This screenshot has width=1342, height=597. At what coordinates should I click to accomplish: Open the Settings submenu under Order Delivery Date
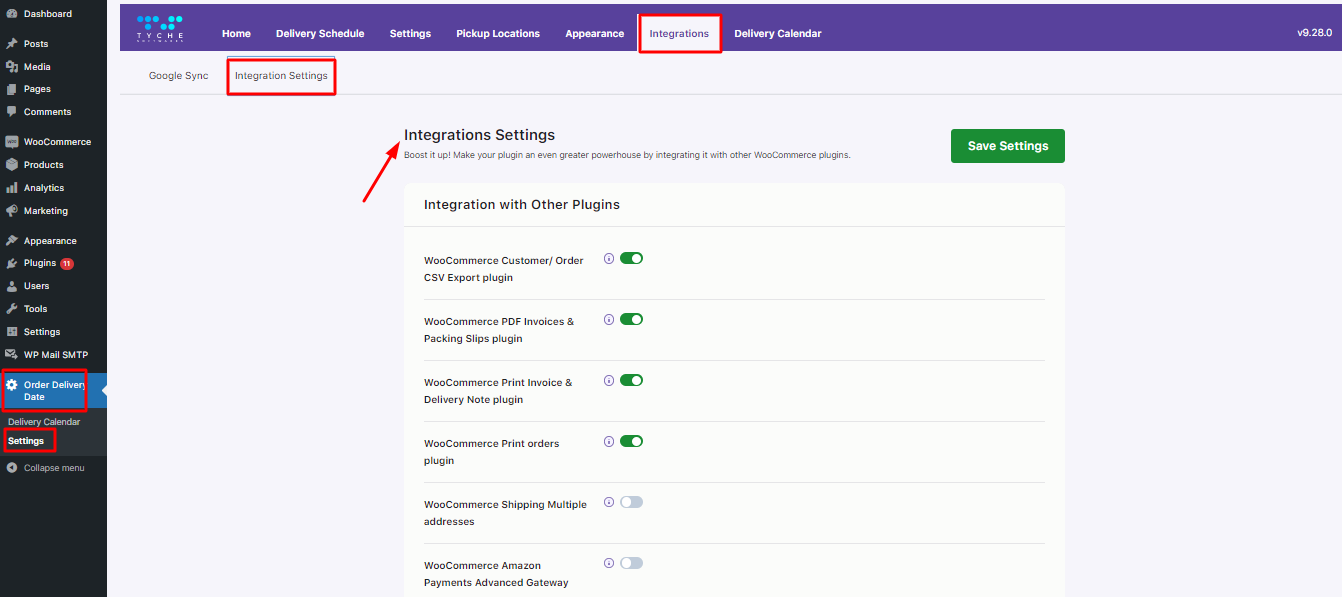click(x=26, y=441)
